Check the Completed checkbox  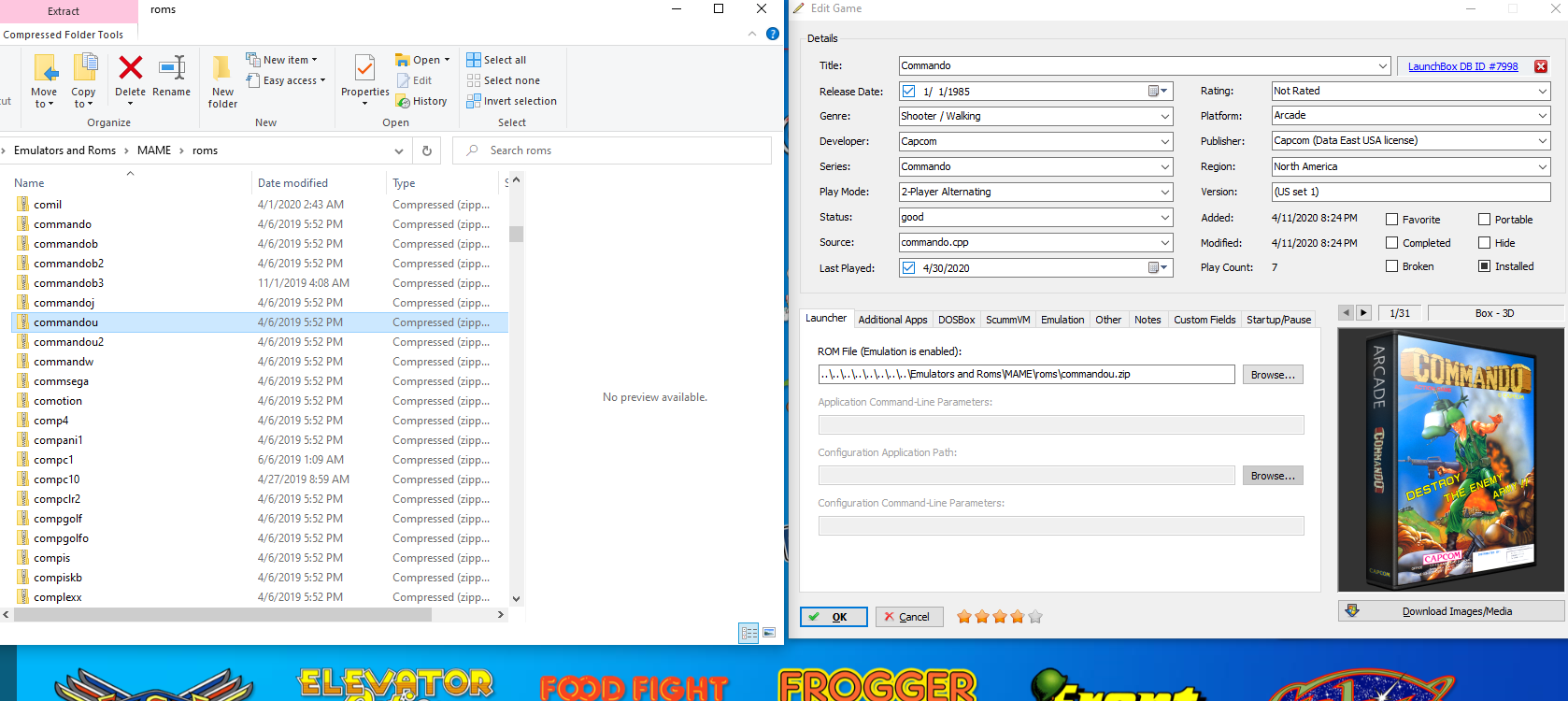tap(1391, 243)
